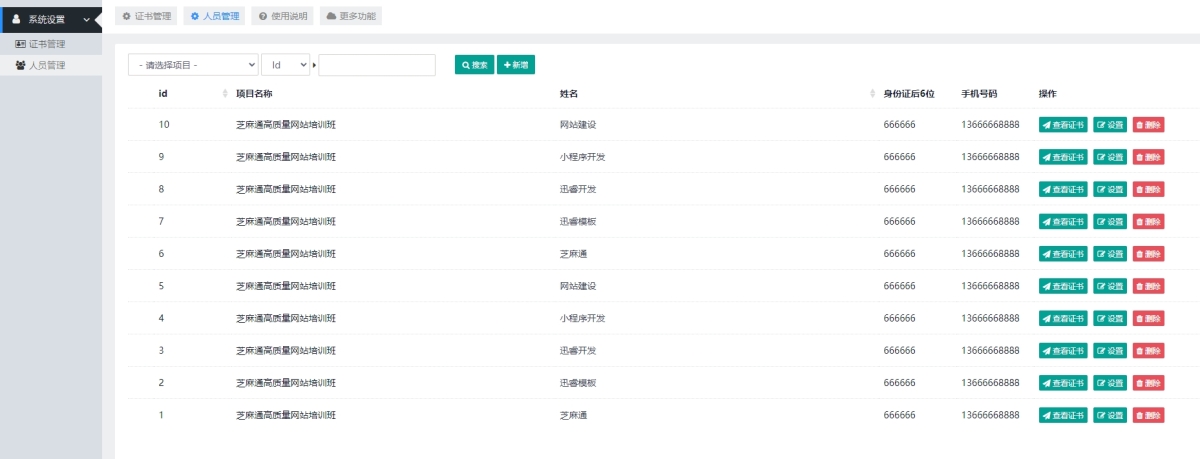Open 设置 for row id 5

click(1110, 286)
